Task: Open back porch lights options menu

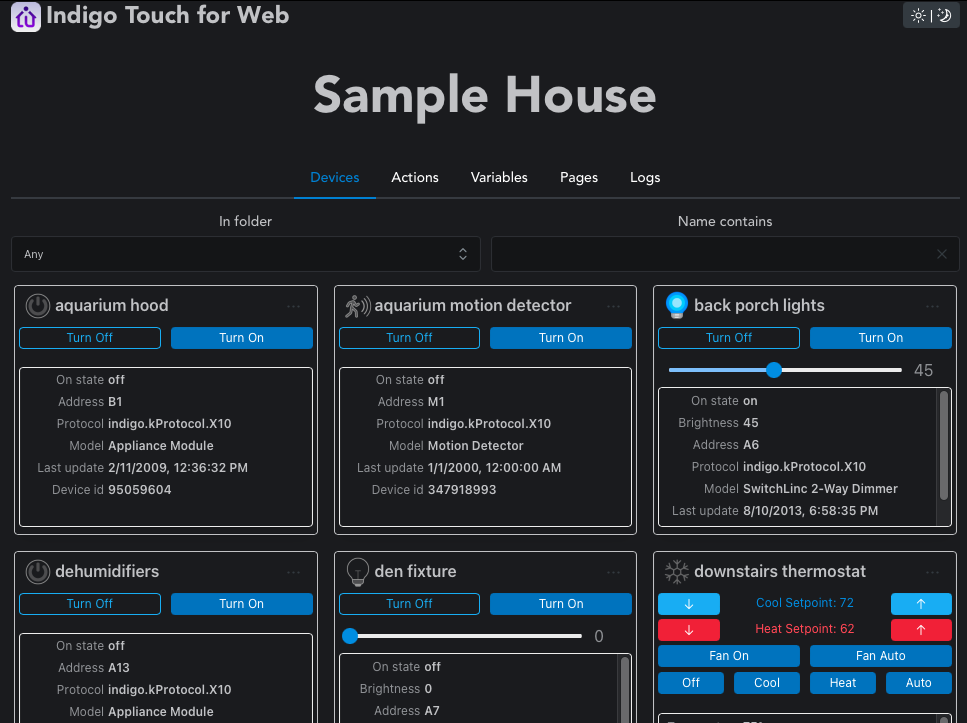Action: (x=932, y=307)
